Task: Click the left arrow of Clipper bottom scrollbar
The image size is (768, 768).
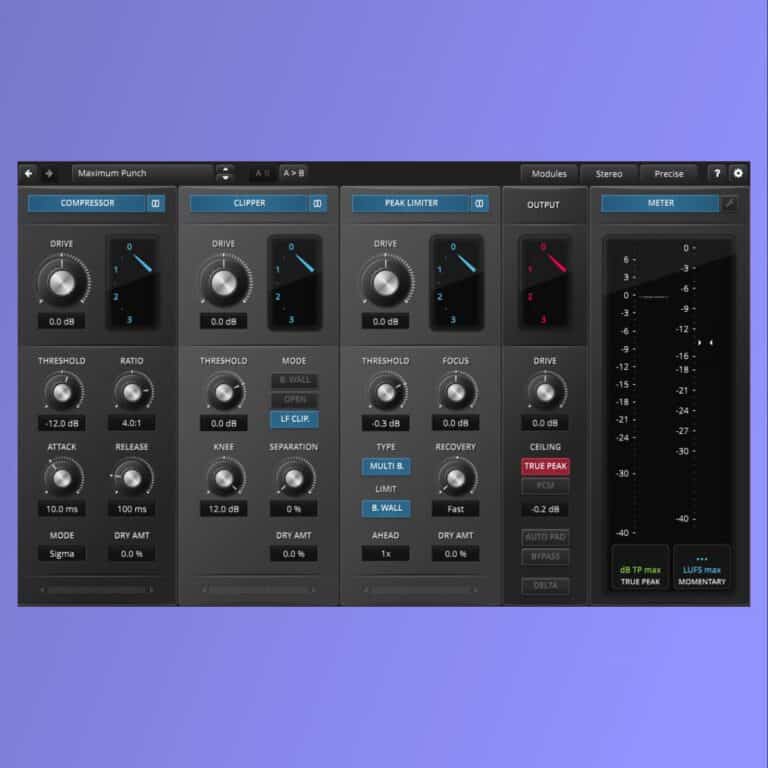Action: [204, 590]
